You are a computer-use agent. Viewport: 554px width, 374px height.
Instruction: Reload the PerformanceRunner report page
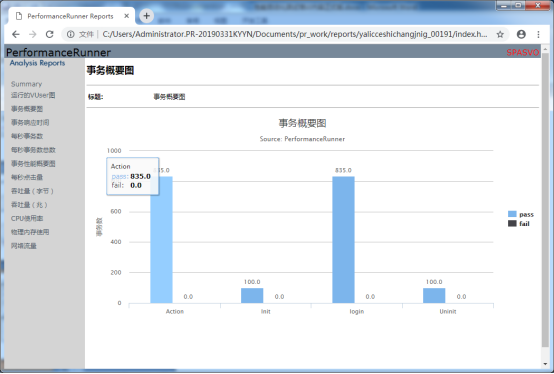(x=49, y=34)
